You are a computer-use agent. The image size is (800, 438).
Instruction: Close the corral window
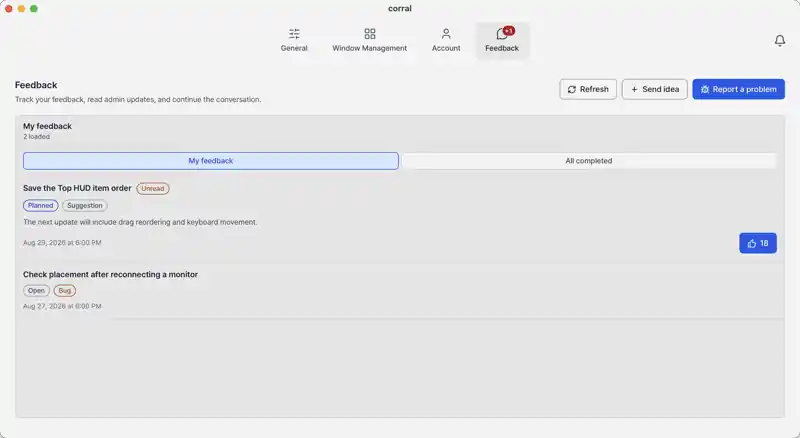9,9
